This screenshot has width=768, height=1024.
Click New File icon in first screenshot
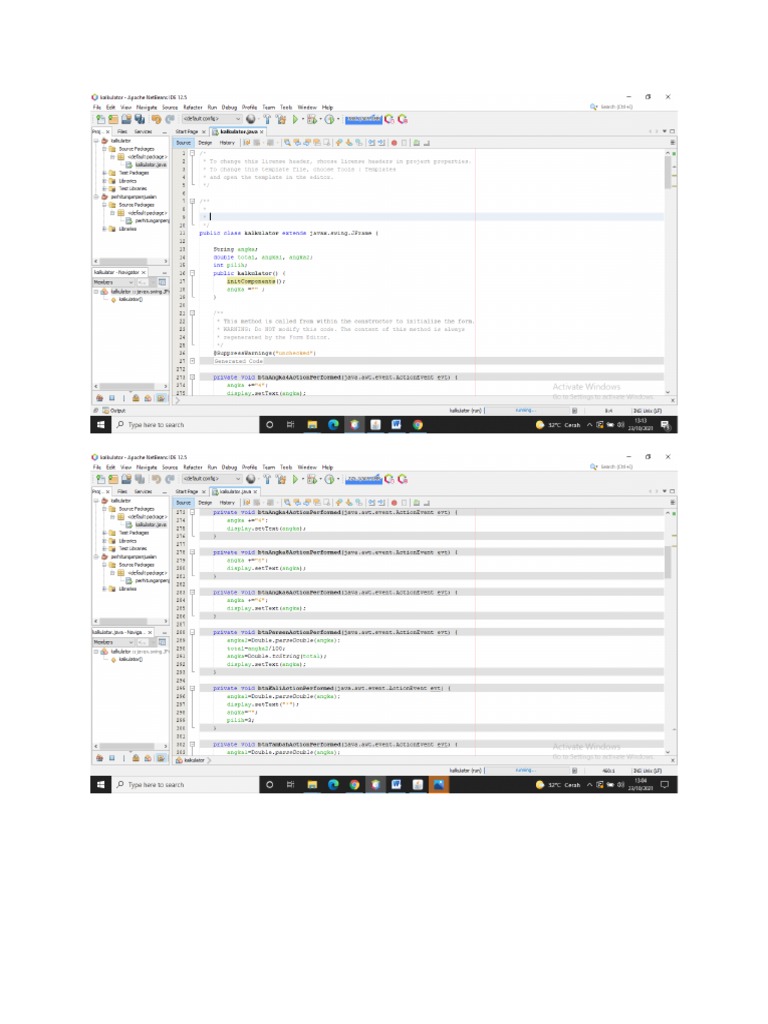101,120
